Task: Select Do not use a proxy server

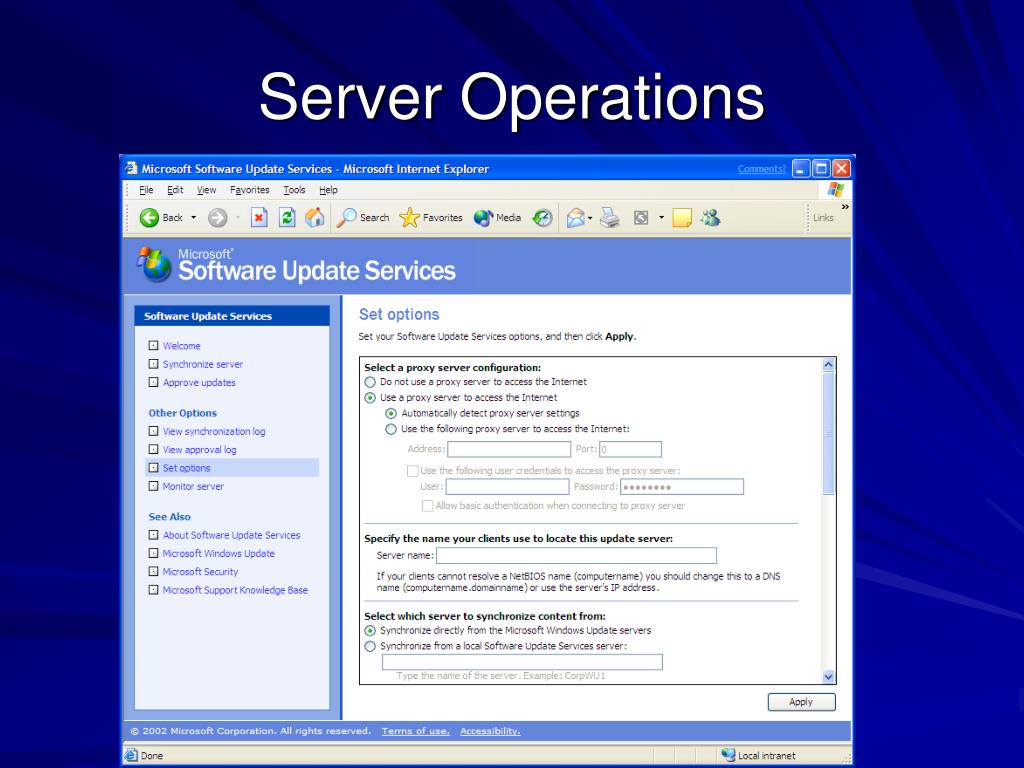Action: (x=370, y=382)
